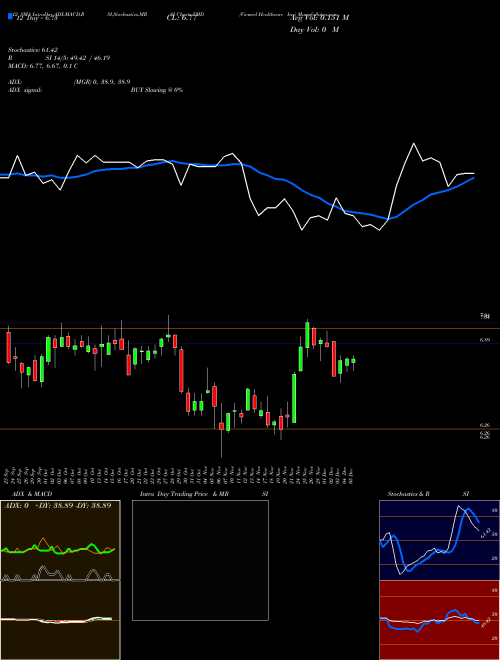Click the blue 12-day SMA legend square
The width and height of the screenshot is (500, 660).
point(10,16)
